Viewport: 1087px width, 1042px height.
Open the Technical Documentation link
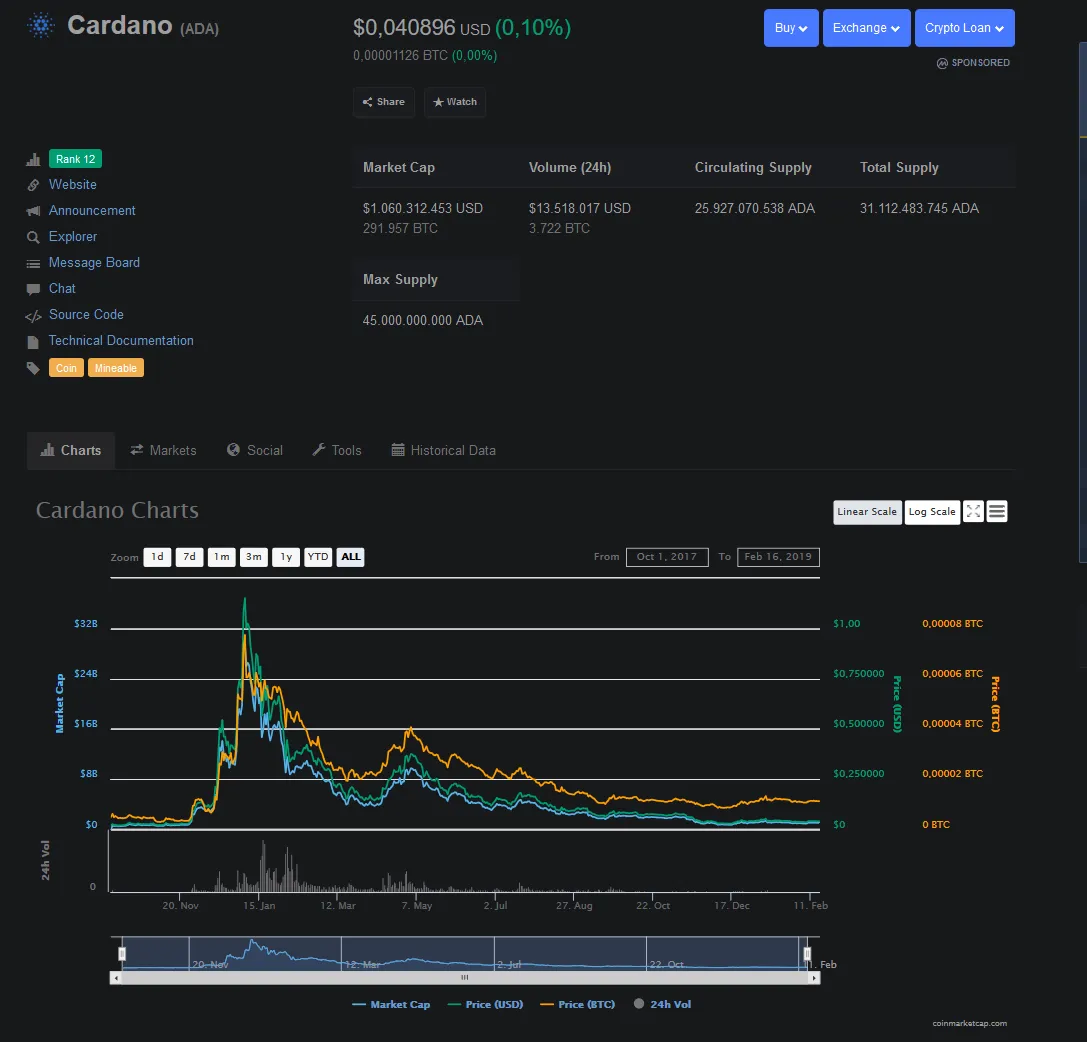pos(121,341)
